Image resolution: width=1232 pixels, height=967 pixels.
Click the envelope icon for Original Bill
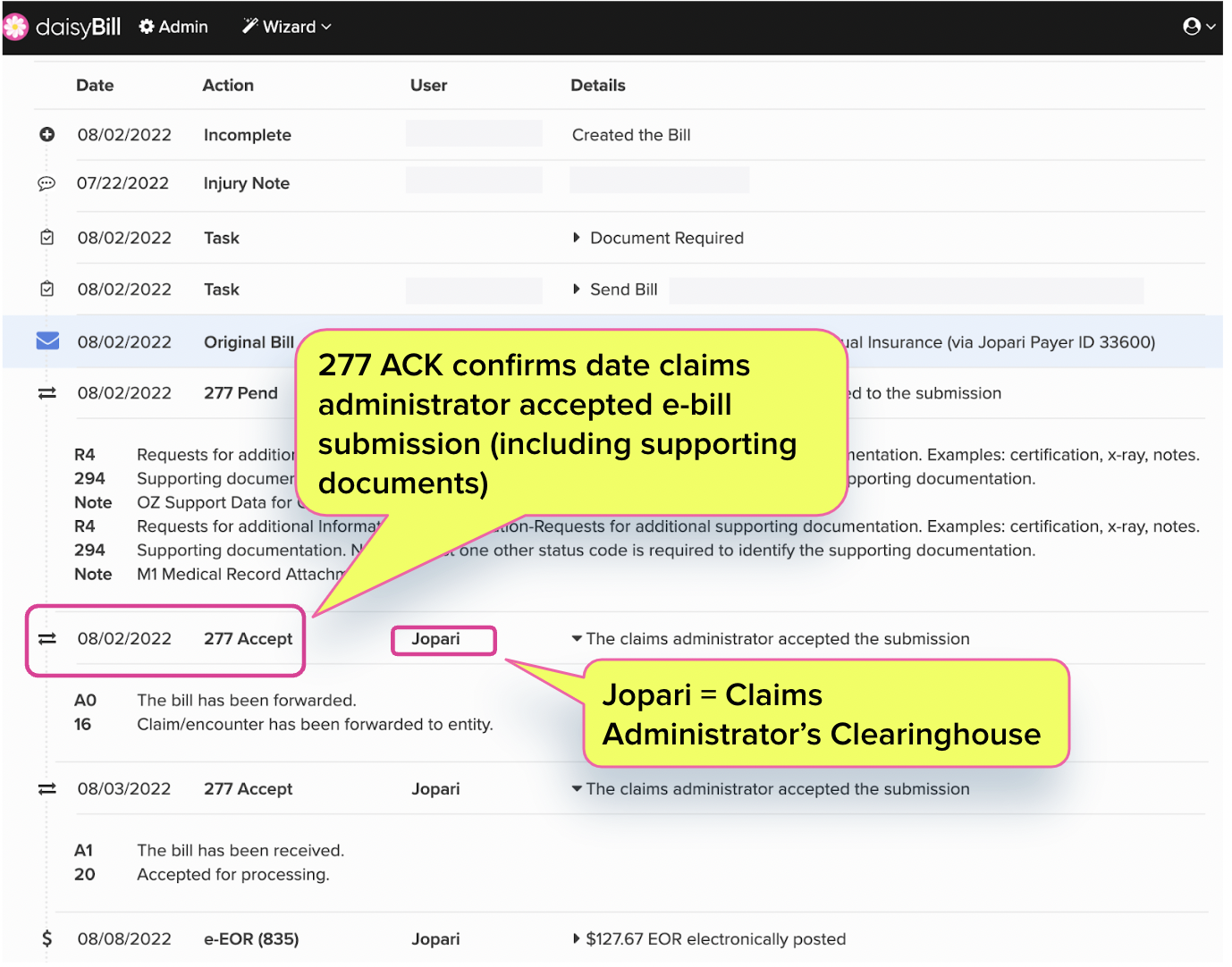click(47, 341)
